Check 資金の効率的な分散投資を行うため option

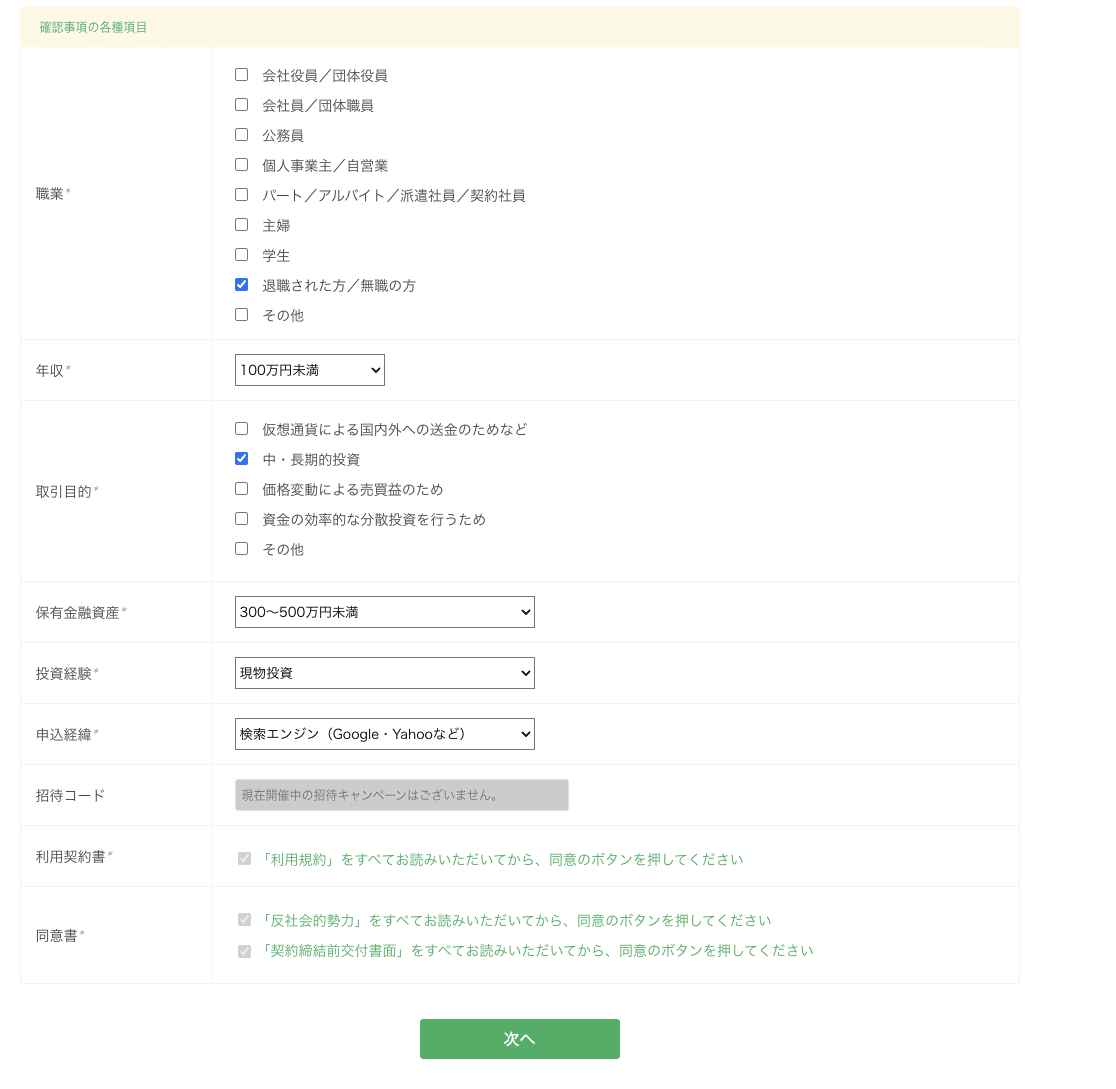(x=241, y=518)
